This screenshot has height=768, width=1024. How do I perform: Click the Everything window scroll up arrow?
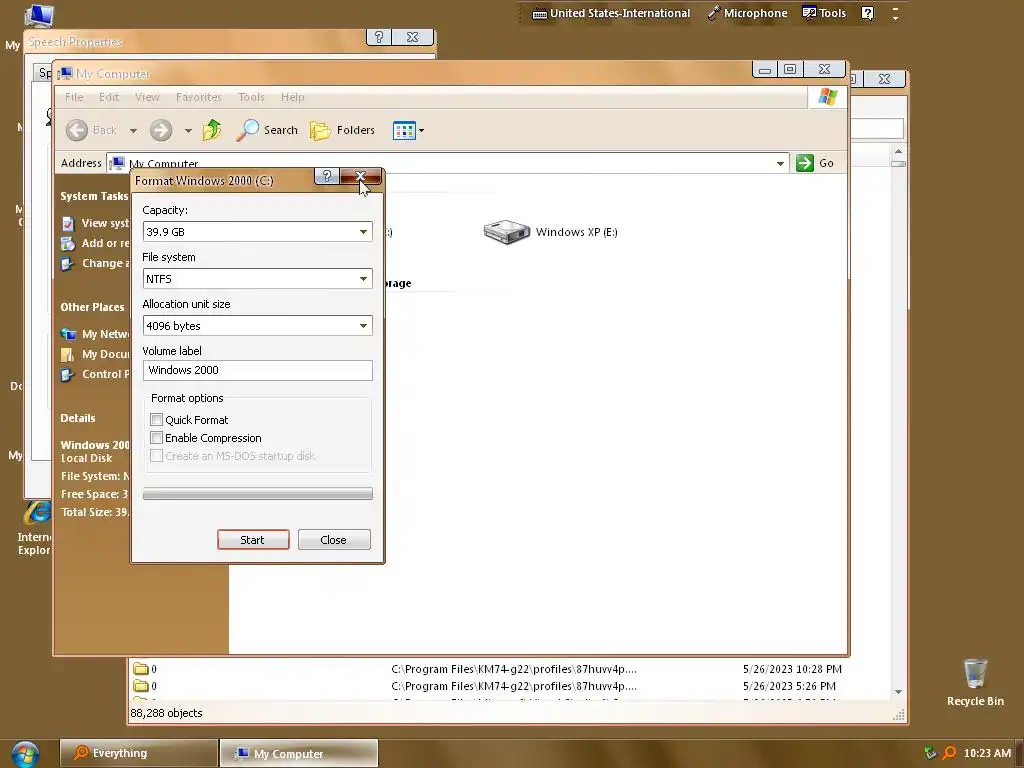[x=899, y=152]
